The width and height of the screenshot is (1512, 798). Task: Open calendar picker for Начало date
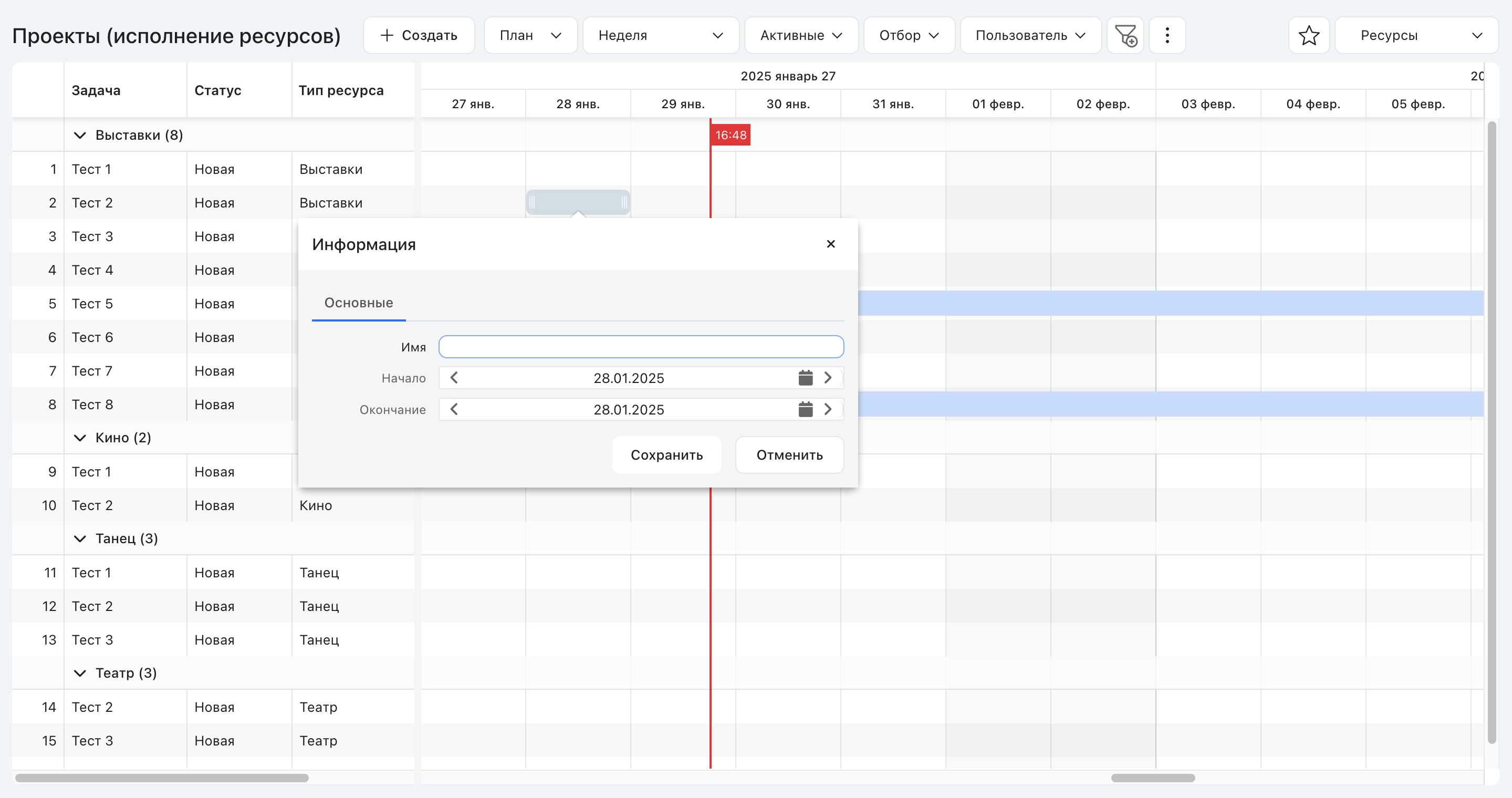[x=805, y=378]
